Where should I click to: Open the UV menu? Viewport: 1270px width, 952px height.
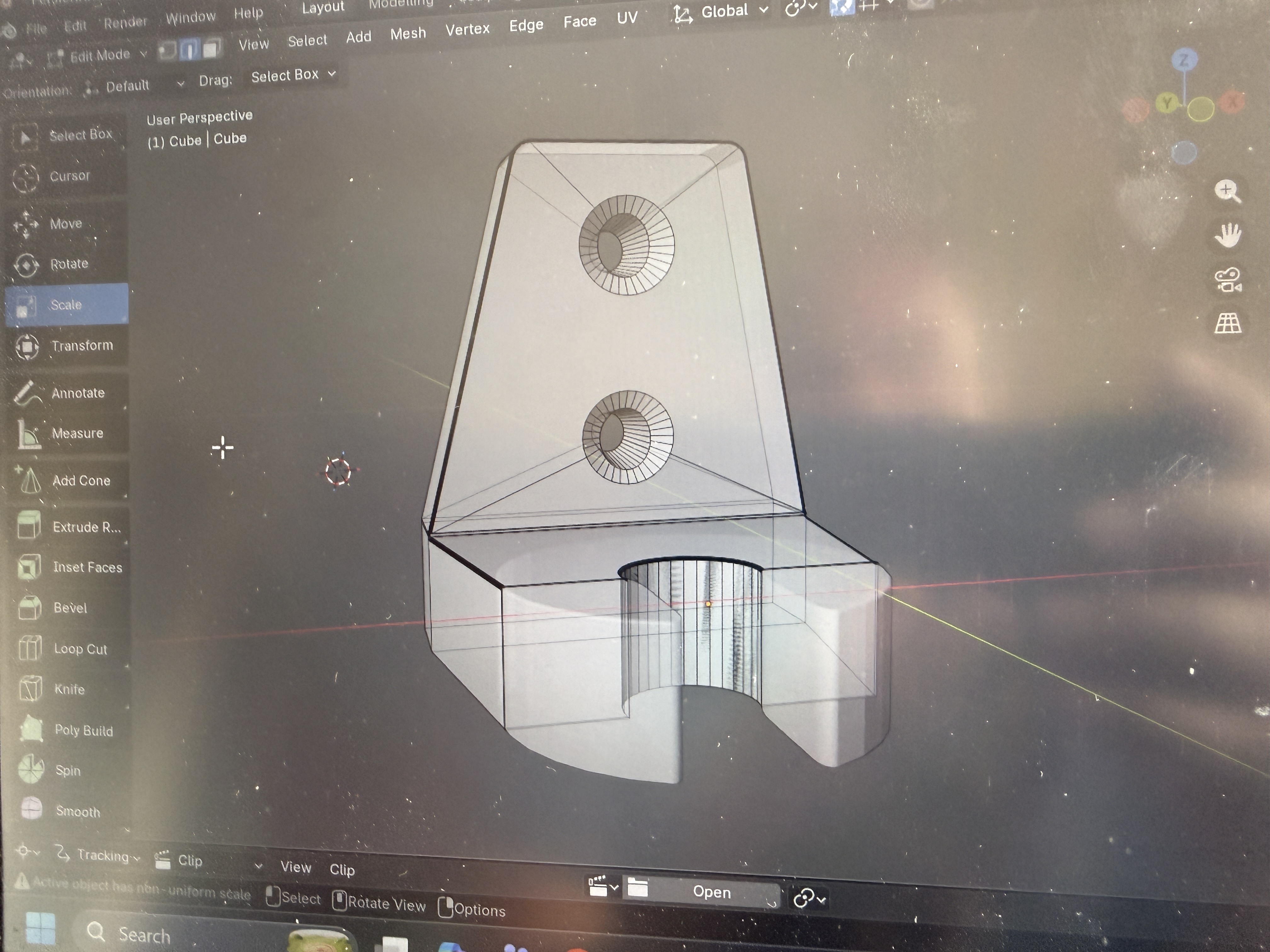[x=627, y=18]
